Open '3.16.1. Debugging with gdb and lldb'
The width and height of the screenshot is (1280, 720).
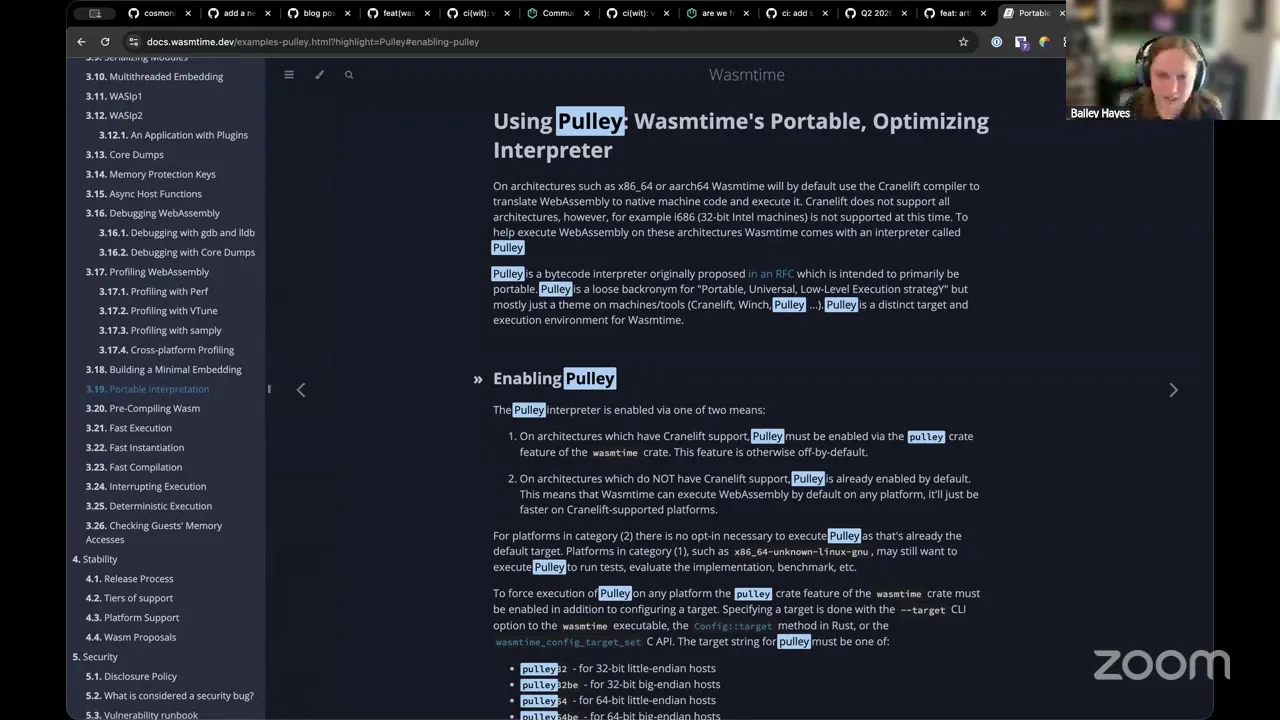click(176, 233)
